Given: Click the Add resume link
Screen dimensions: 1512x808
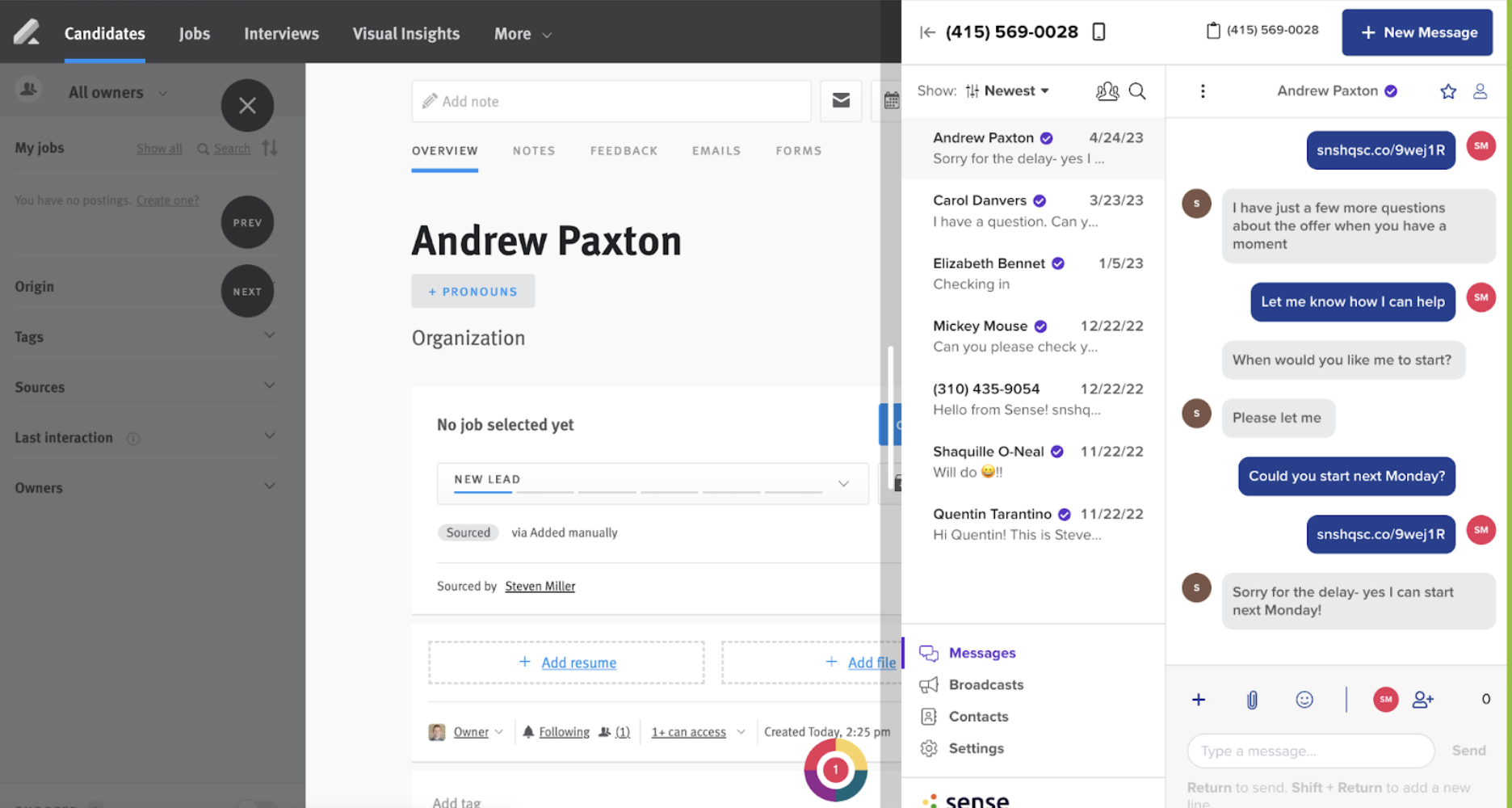Looking at the screenshot, I should [578, 663].
